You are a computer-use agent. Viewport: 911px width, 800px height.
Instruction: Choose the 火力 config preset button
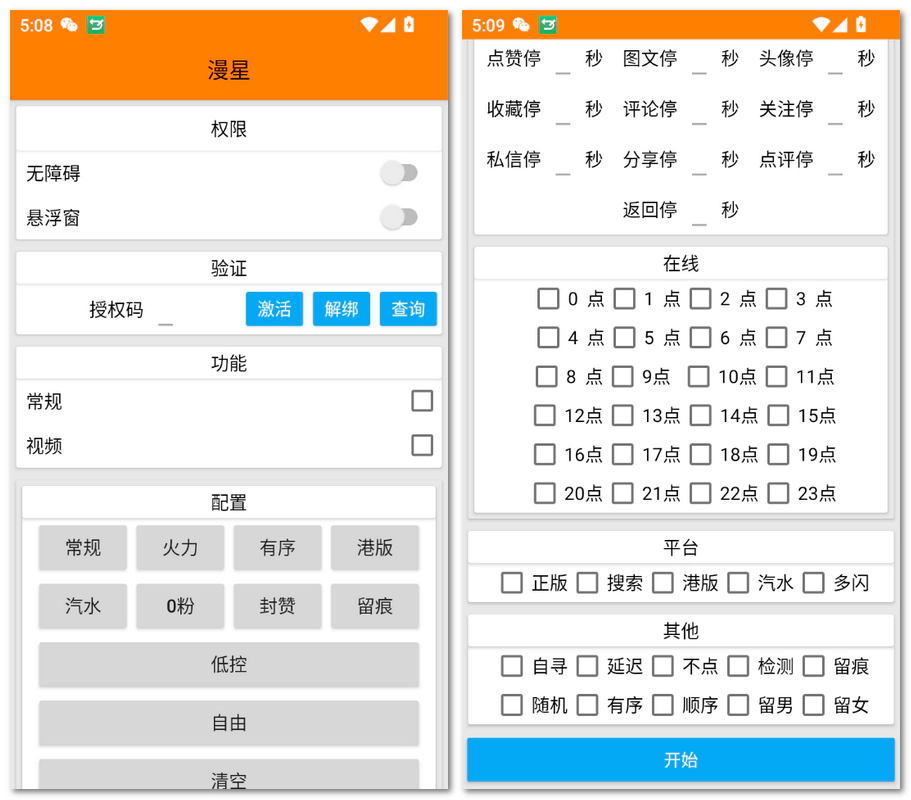coord(180,548)
